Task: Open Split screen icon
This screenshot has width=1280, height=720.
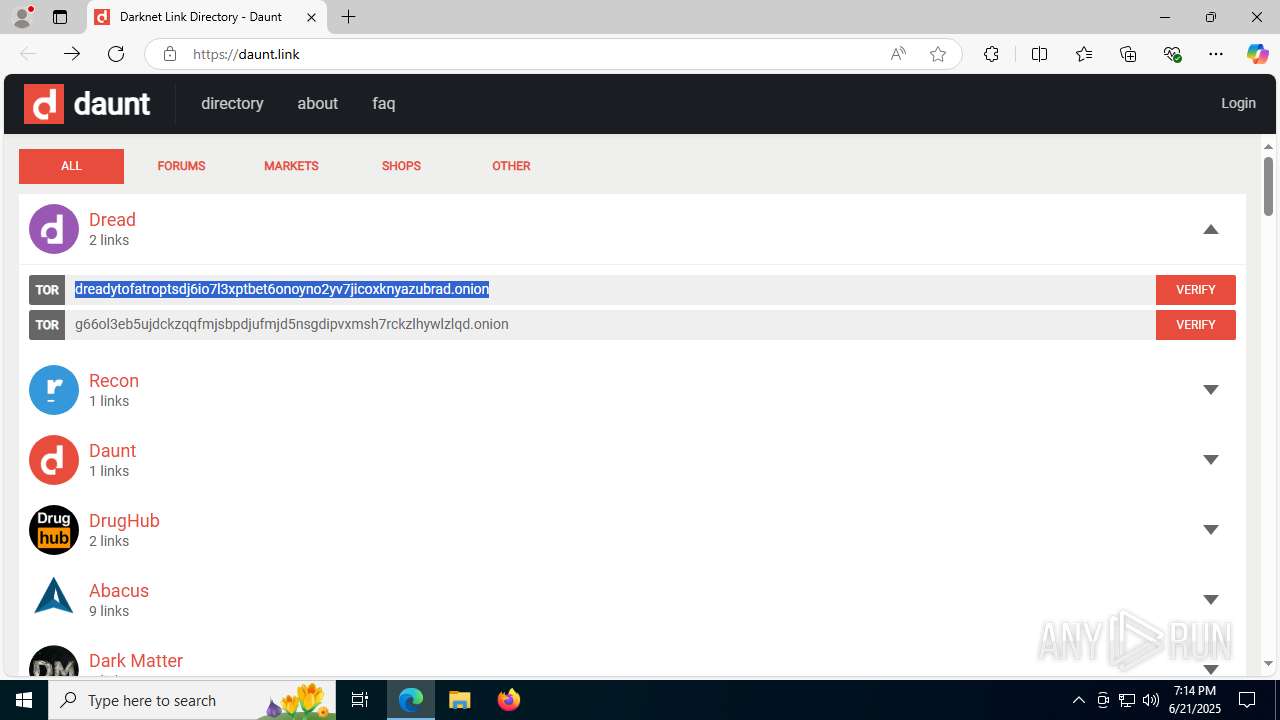Action: [x=1040, y=54]
